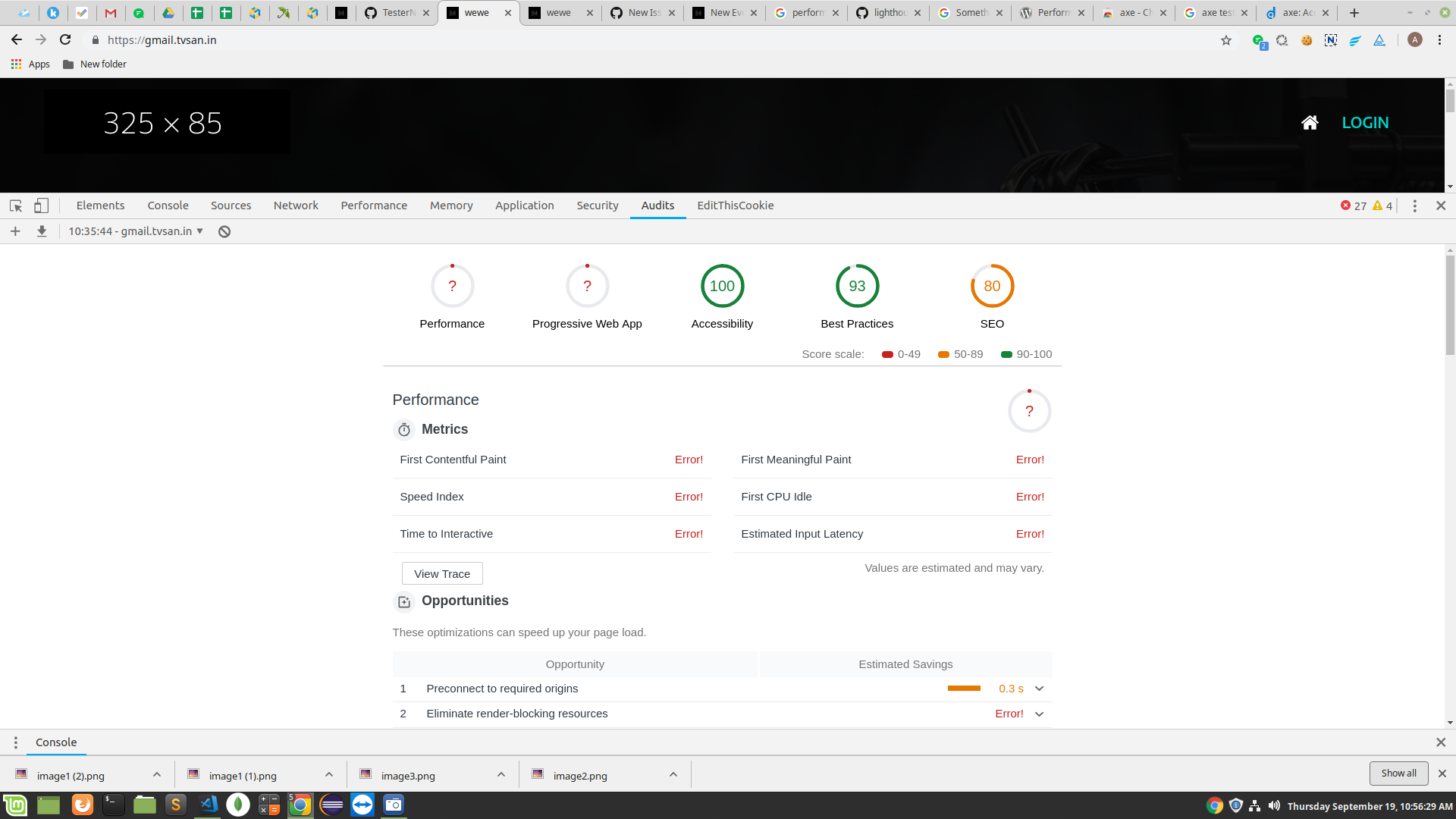Download the audit report
This screenshot has width=1456, height=819.
click(x=42, y=231)
